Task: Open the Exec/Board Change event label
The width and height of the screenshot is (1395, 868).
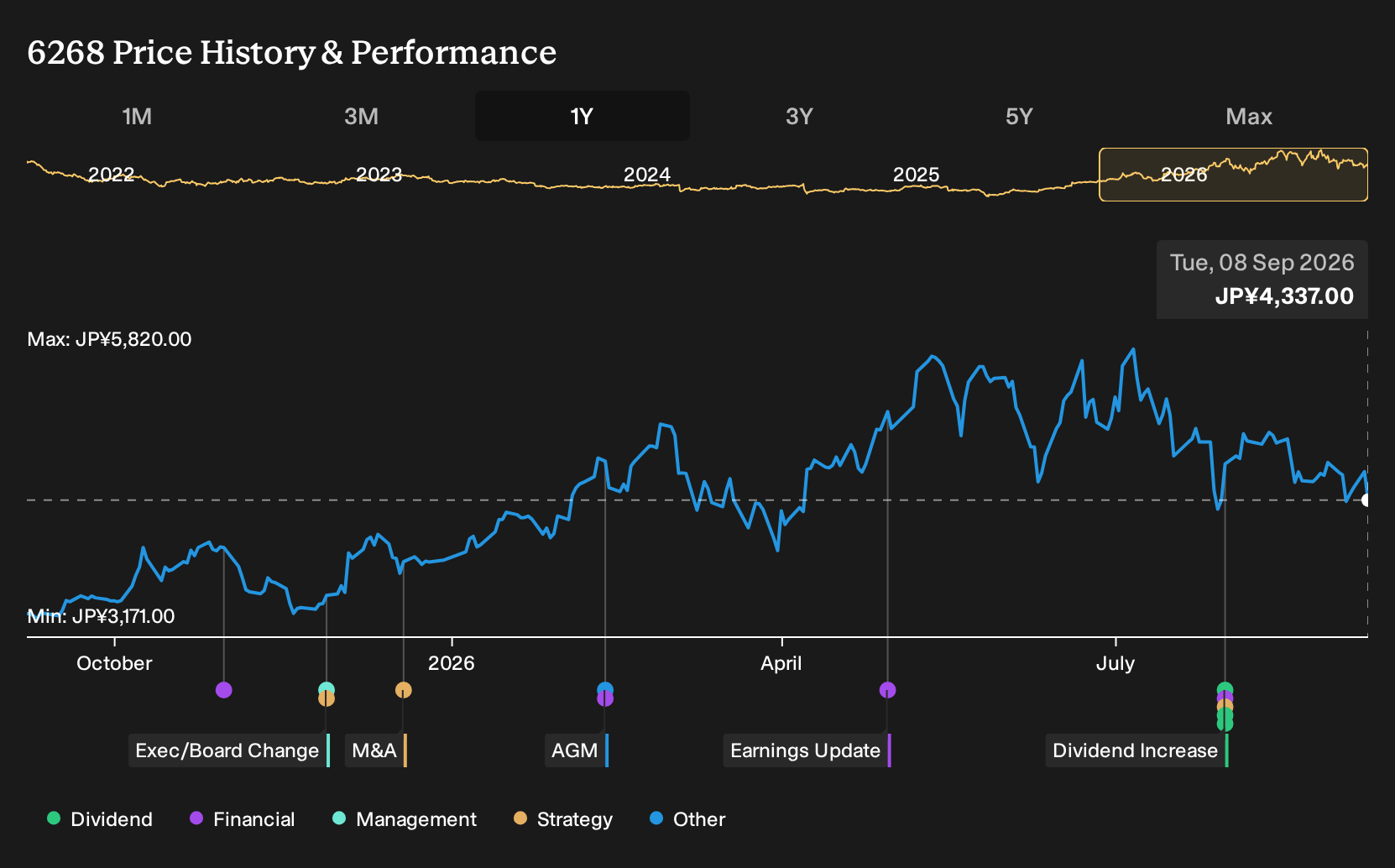Action: (x=229, y=750)
